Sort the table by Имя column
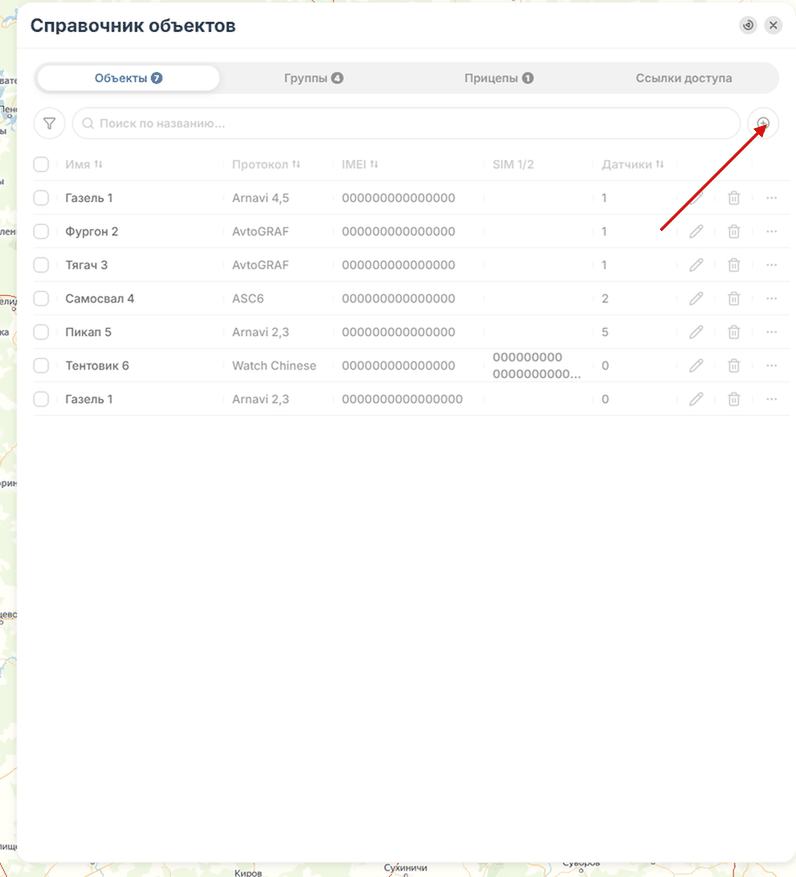Viewport: 796px width, 877px height. 84,164
